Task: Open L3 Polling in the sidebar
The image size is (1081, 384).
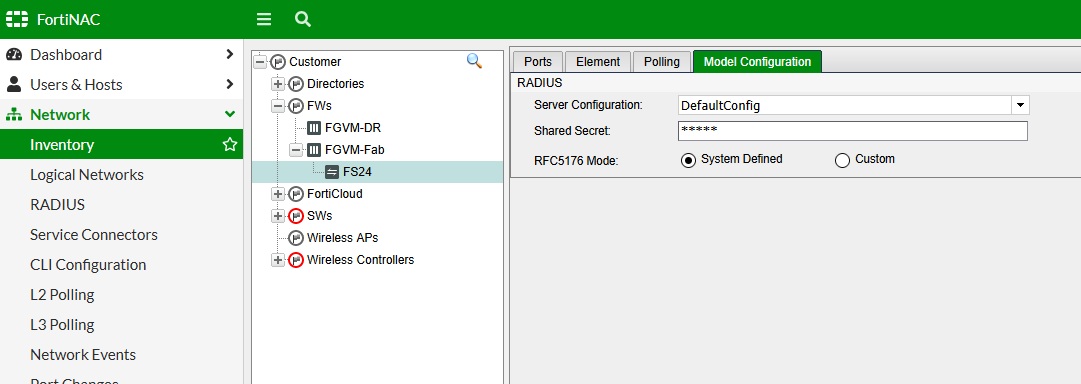Action: point(62,325)
